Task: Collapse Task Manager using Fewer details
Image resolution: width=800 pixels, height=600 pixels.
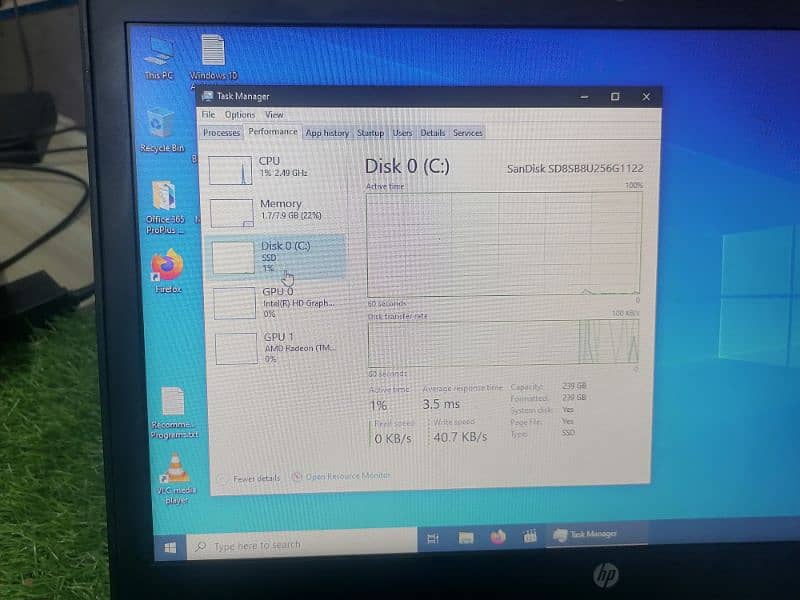Action: tap(256, 479)
